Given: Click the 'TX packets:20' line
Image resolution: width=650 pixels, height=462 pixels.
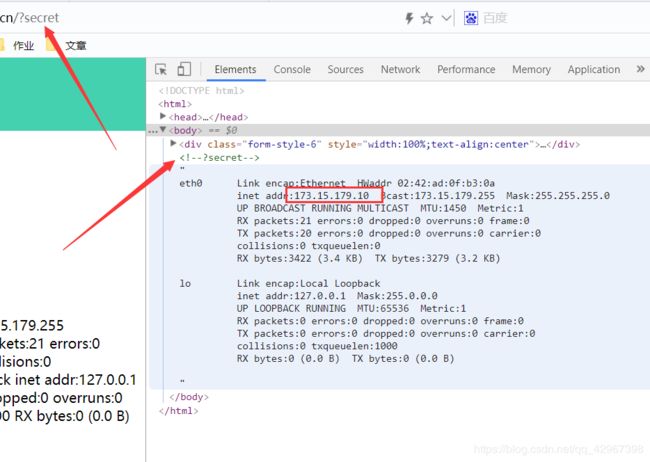Looking at the screenshot, I should [x=389, y=233].
